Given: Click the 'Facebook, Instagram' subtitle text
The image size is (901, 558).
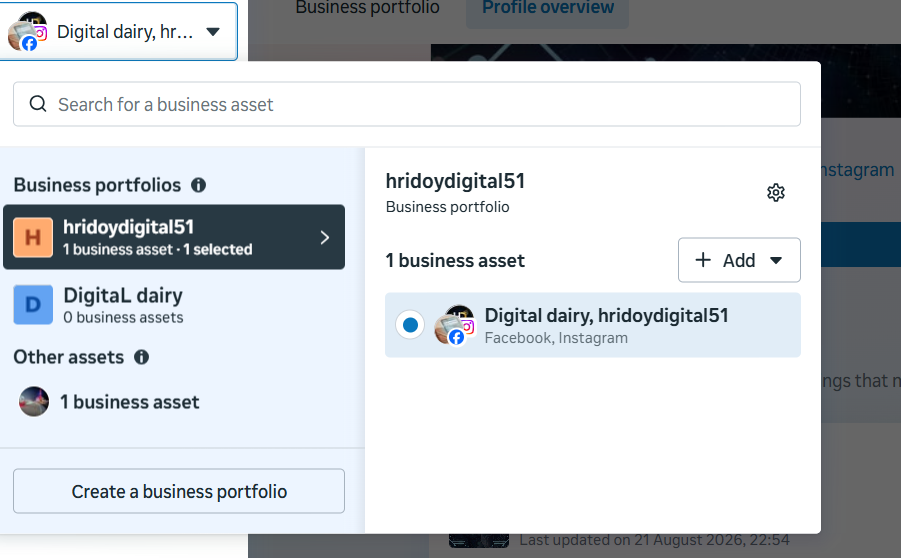Looking at the screenshot, I should pyautogui.click(x=556, y=338).
